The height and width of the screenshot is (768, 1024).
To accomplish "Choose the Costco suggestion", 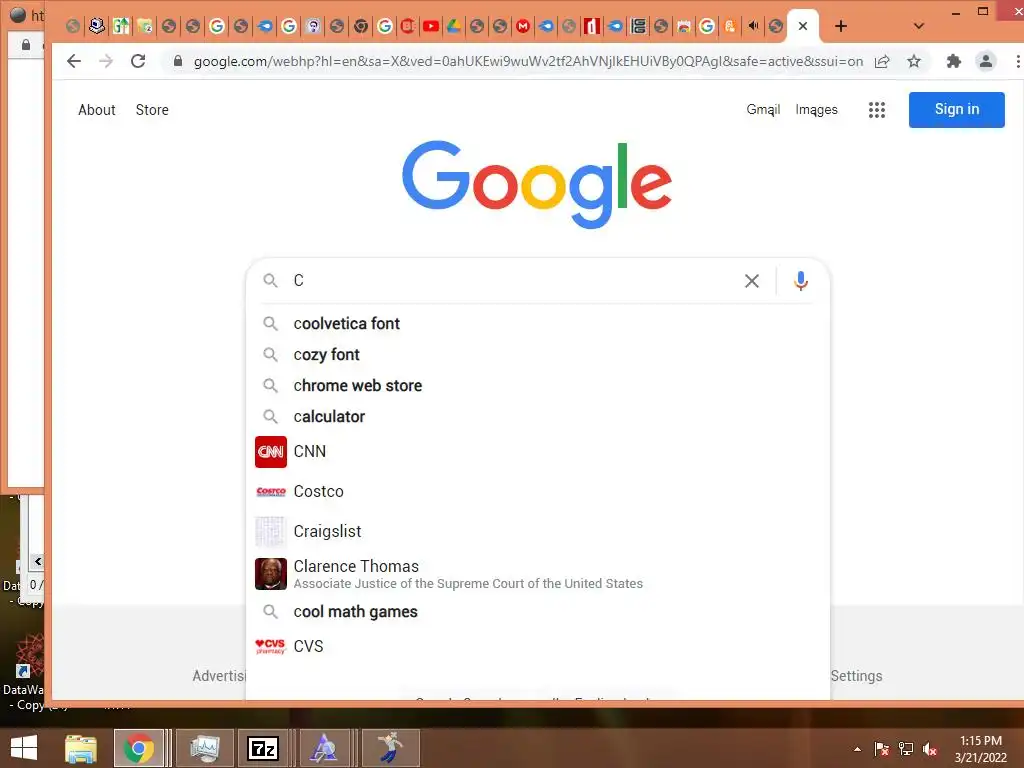I will coord(537,491).
